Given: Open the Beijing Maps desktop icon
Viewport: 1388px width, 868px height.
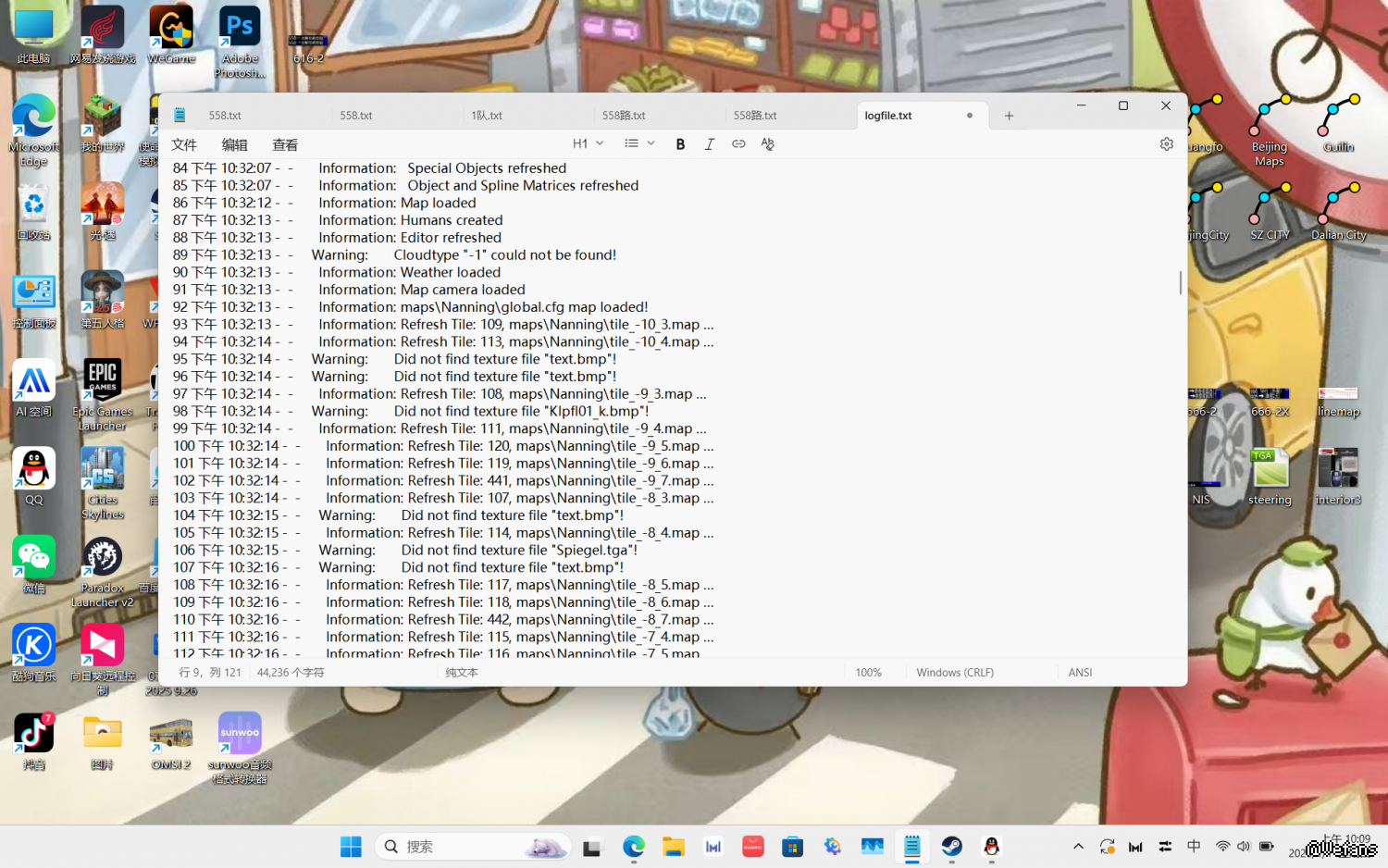Looking at the screenshot, I should [x=1269, y=130].
